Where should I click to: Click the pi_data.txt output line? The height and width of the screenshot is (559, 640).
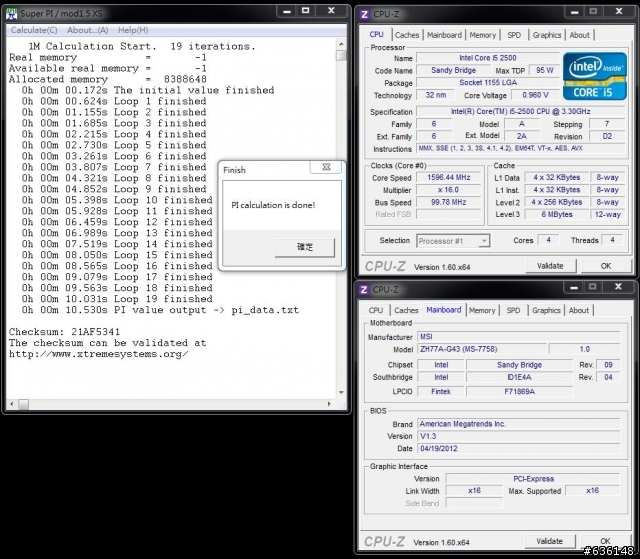click(160, 310)
